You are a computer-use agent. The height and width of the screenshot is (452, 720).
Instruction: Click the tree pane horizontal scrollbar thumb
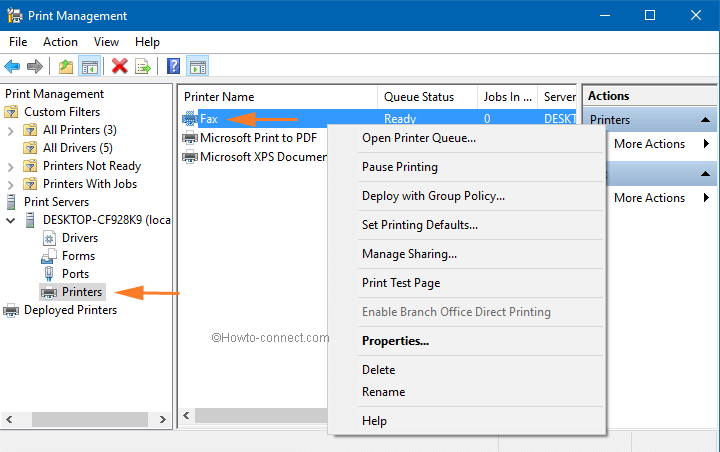pos(90,419)
